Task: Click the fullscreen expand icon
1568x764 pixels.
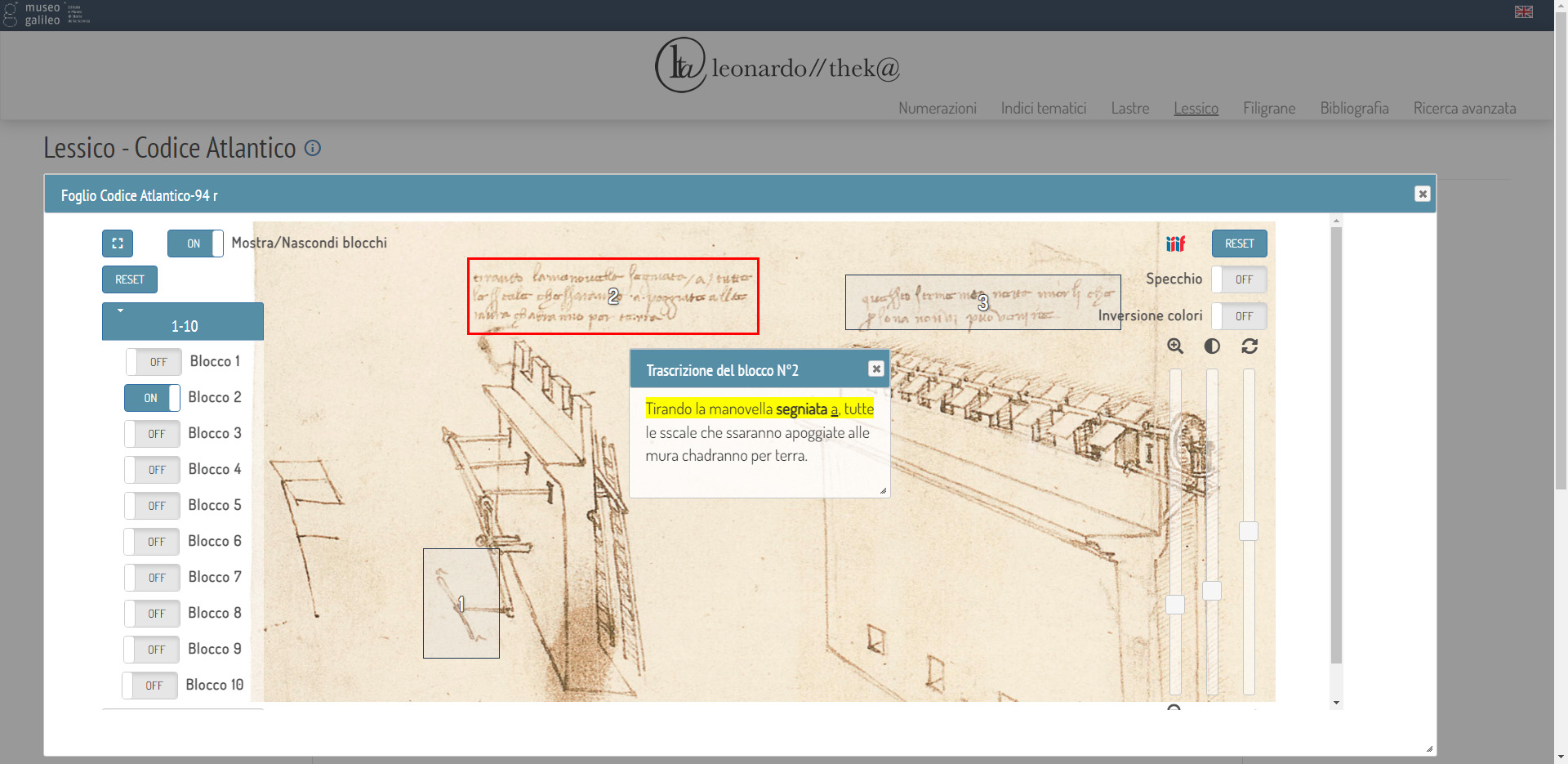Action: [118, 243]
